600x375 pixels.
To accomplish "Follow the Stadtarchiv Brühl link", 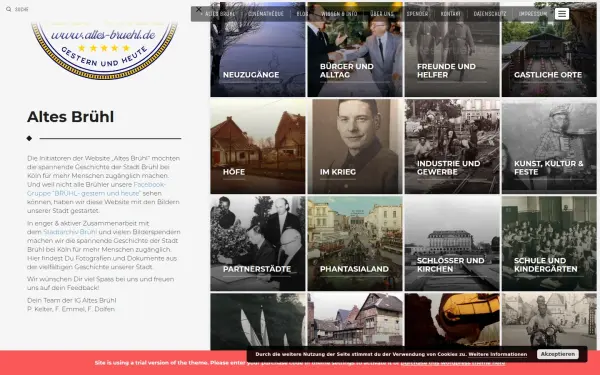I will pos(70,232).
